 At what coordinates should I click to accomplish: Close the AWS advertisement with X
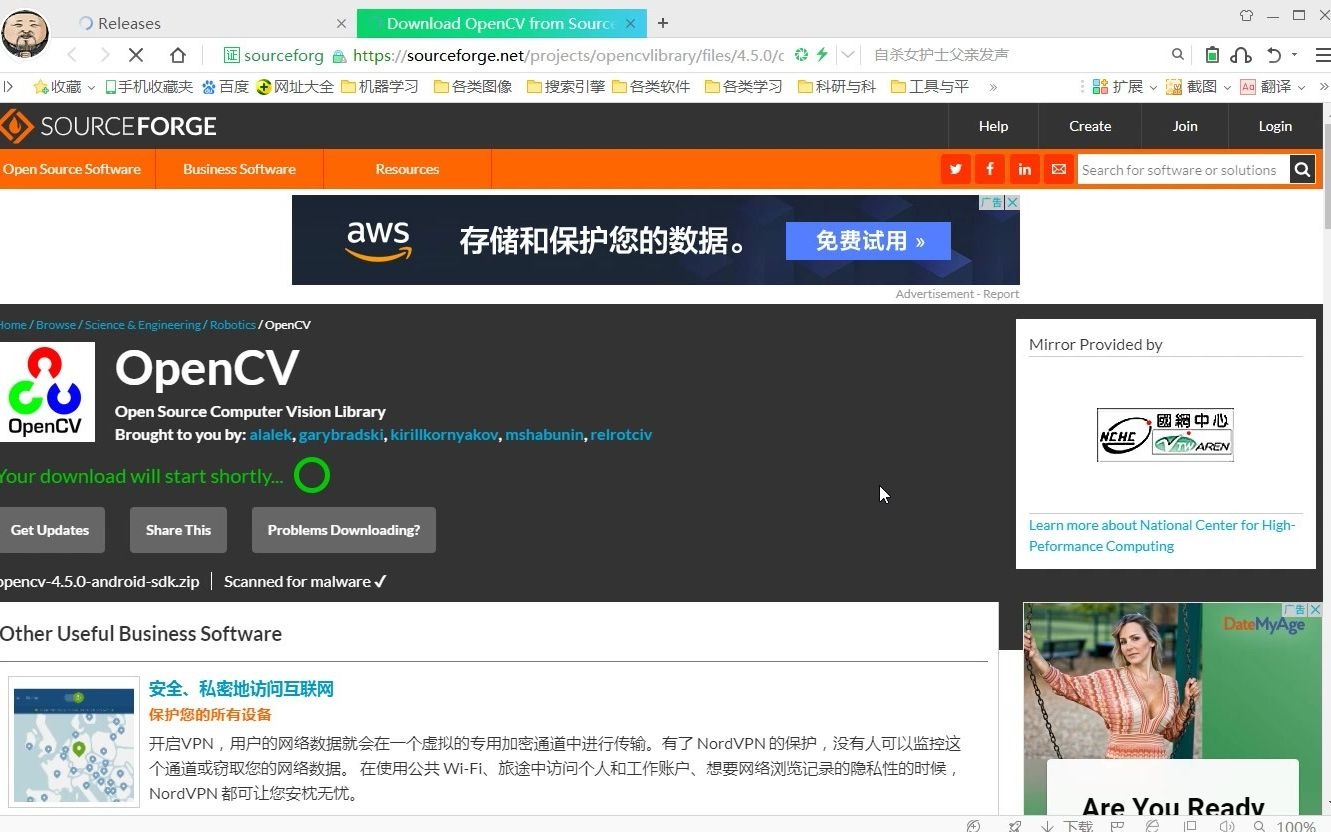click(1012, 202)
